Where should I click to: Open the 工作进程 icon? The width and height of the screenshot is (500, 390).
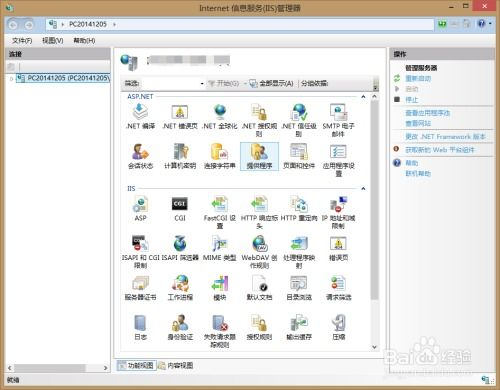pyautogui.click(x=180, y=288)
